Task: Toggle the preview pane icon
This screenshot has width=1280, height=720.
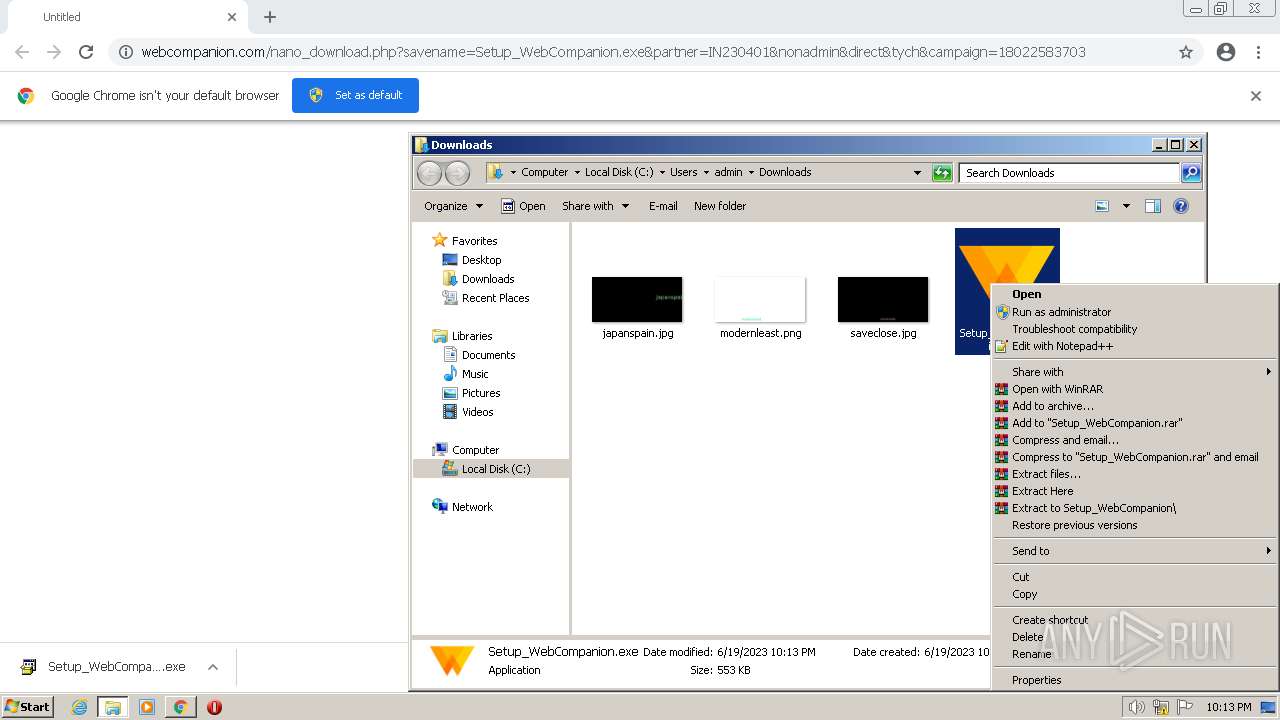Action: [x=1153, y=206]
